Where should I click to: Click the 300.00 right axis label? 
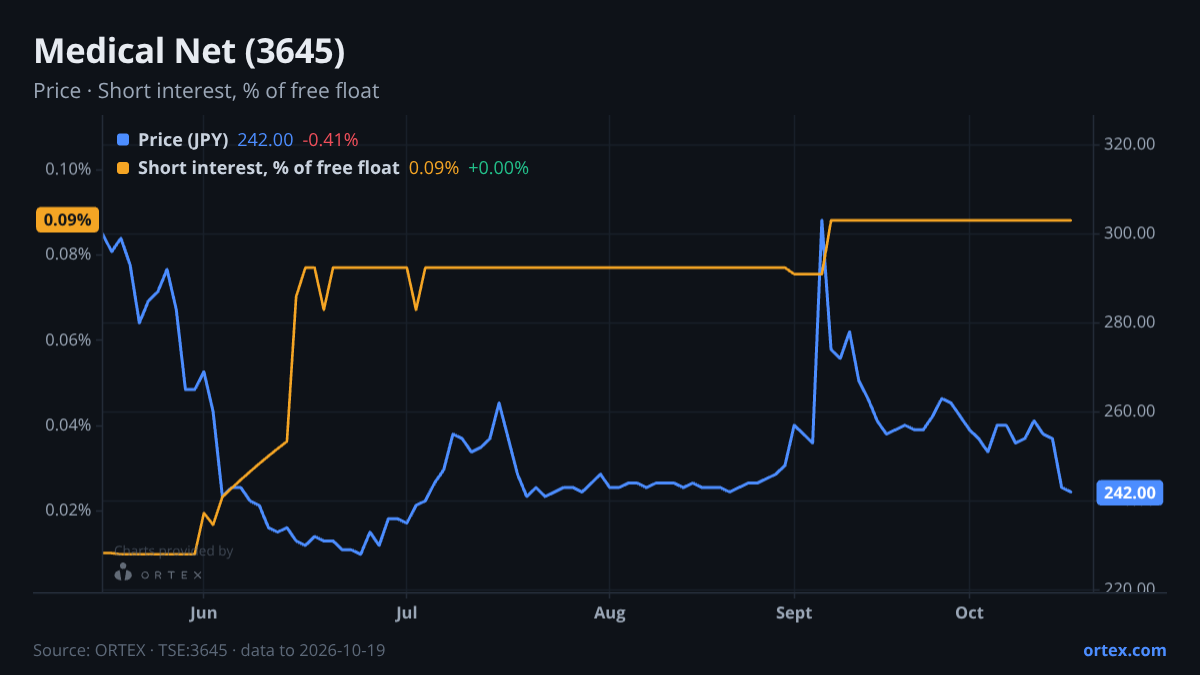click(x=1131, y=233)
